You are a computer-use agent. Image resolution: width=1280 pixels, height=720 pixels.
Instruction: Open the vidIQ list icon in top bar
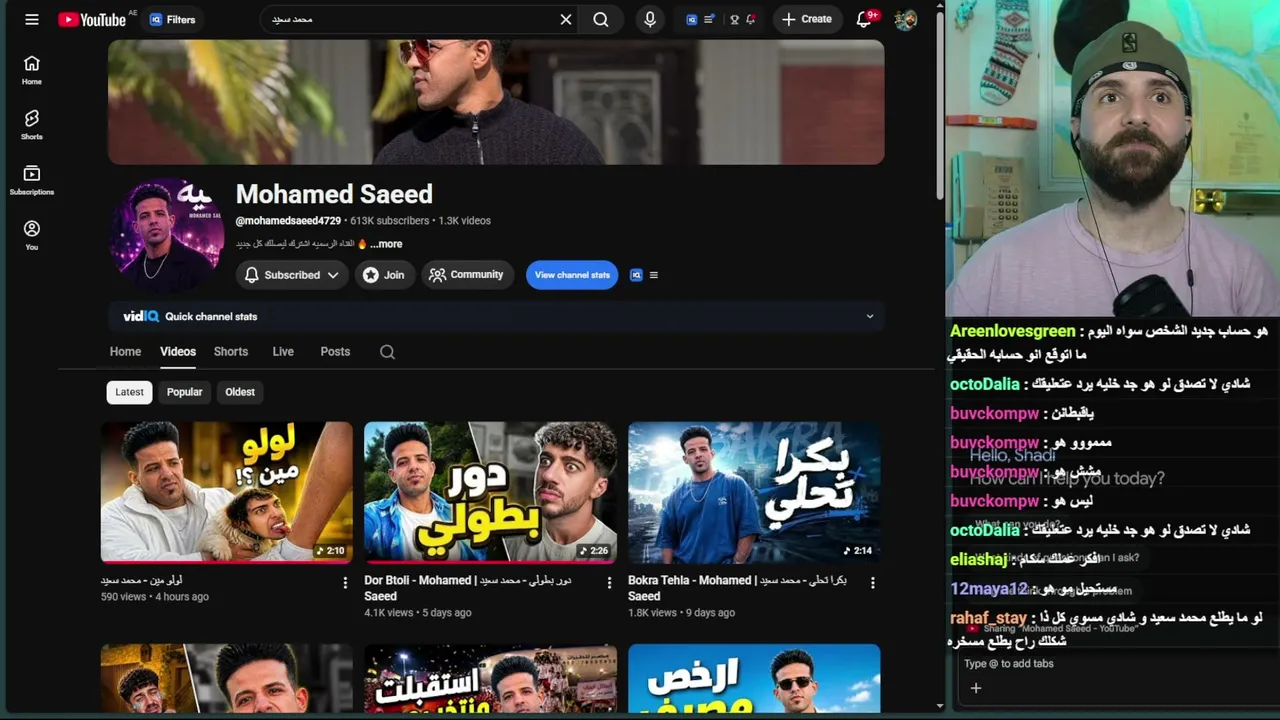[709, 19]
